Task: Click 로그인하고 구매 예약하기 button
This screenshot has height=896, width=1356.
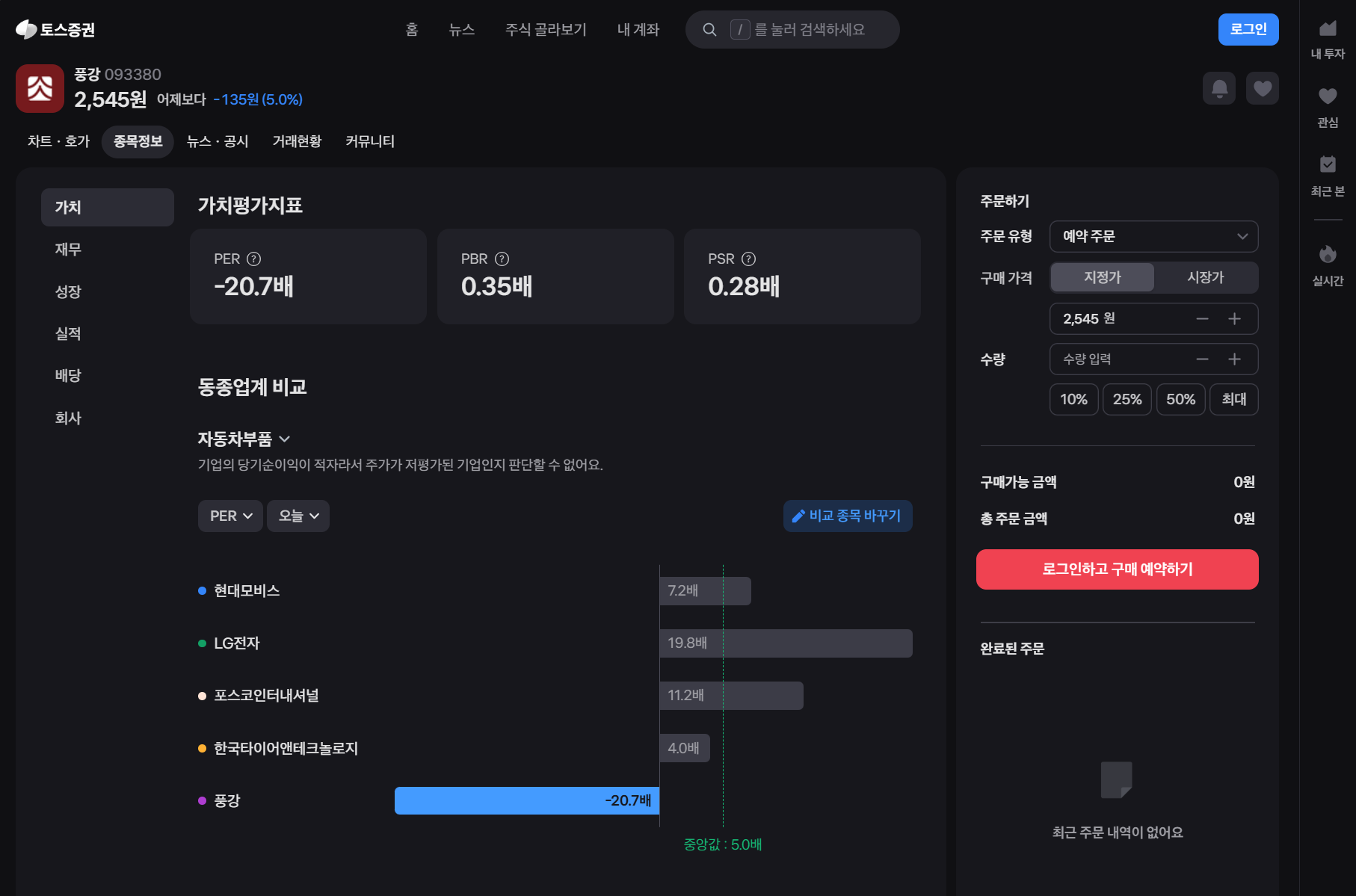Action: click(1118, 569)
